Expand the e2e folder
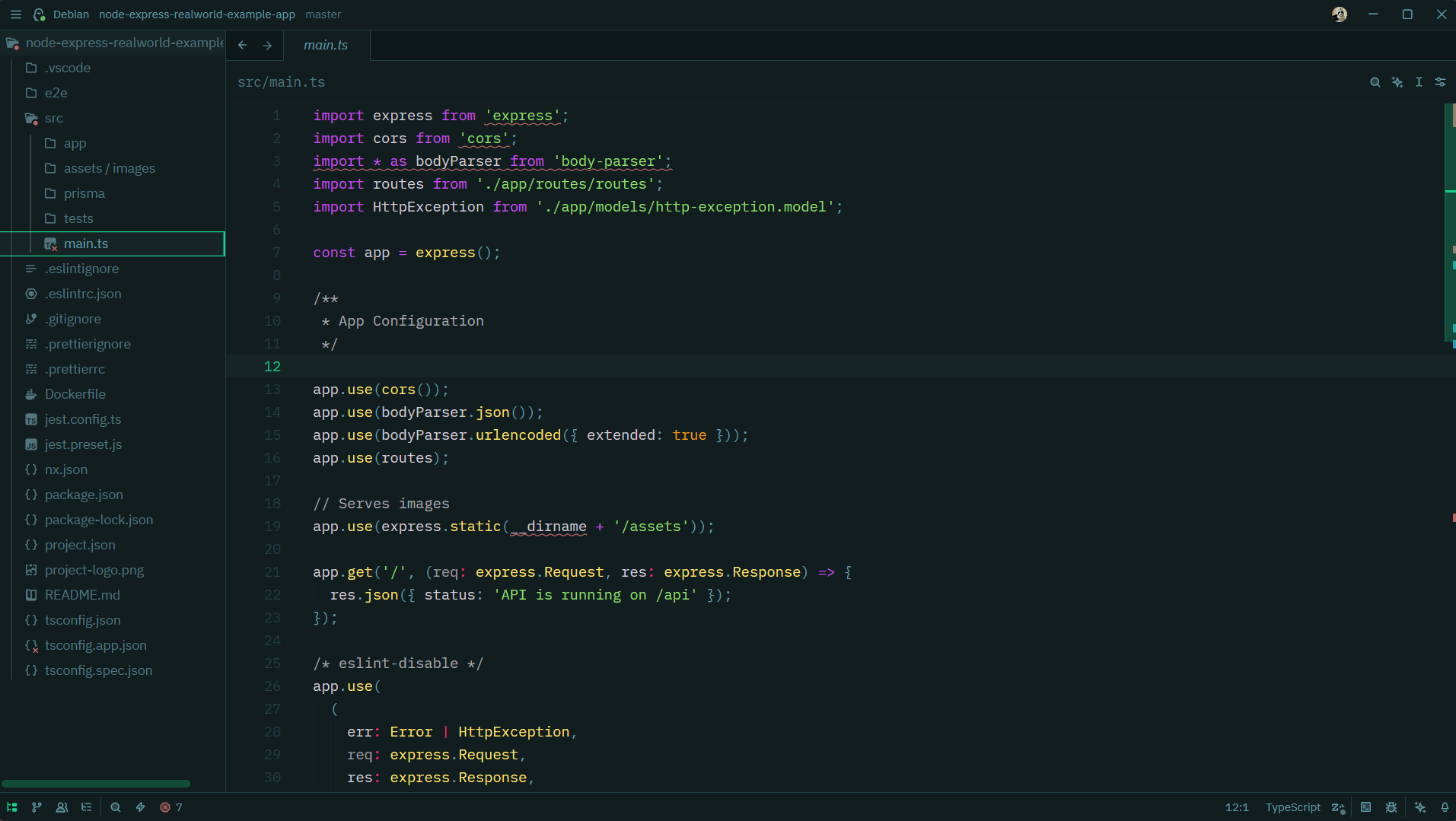 113,93
